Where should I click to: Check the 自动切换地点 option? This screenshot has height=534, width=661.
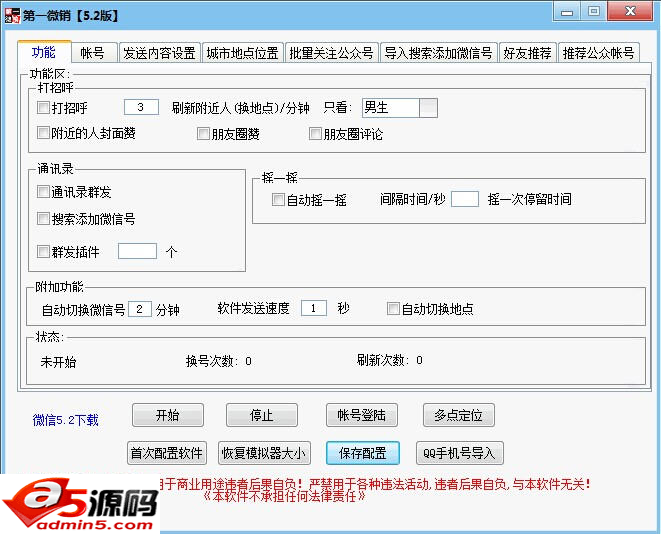(x=393, y=309)
